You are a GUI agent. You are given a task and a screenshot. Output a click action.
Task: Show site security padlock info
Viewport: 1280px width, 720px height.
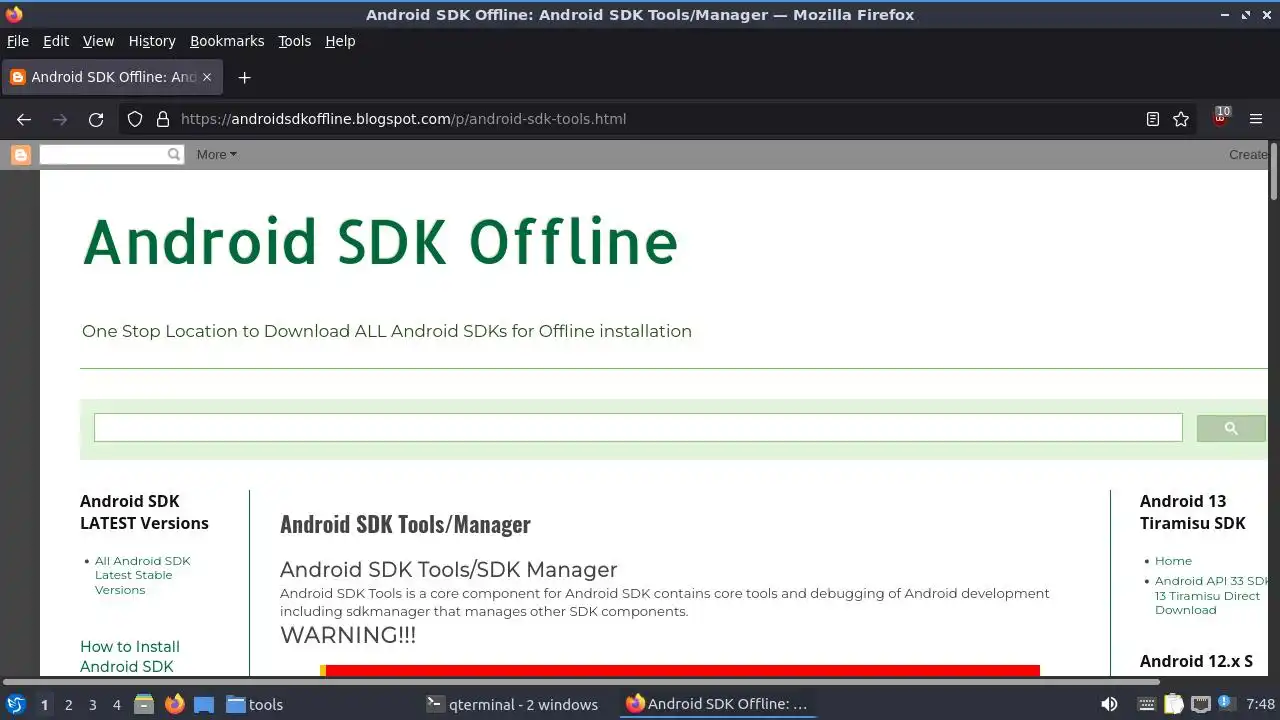[x=163, y=119]
